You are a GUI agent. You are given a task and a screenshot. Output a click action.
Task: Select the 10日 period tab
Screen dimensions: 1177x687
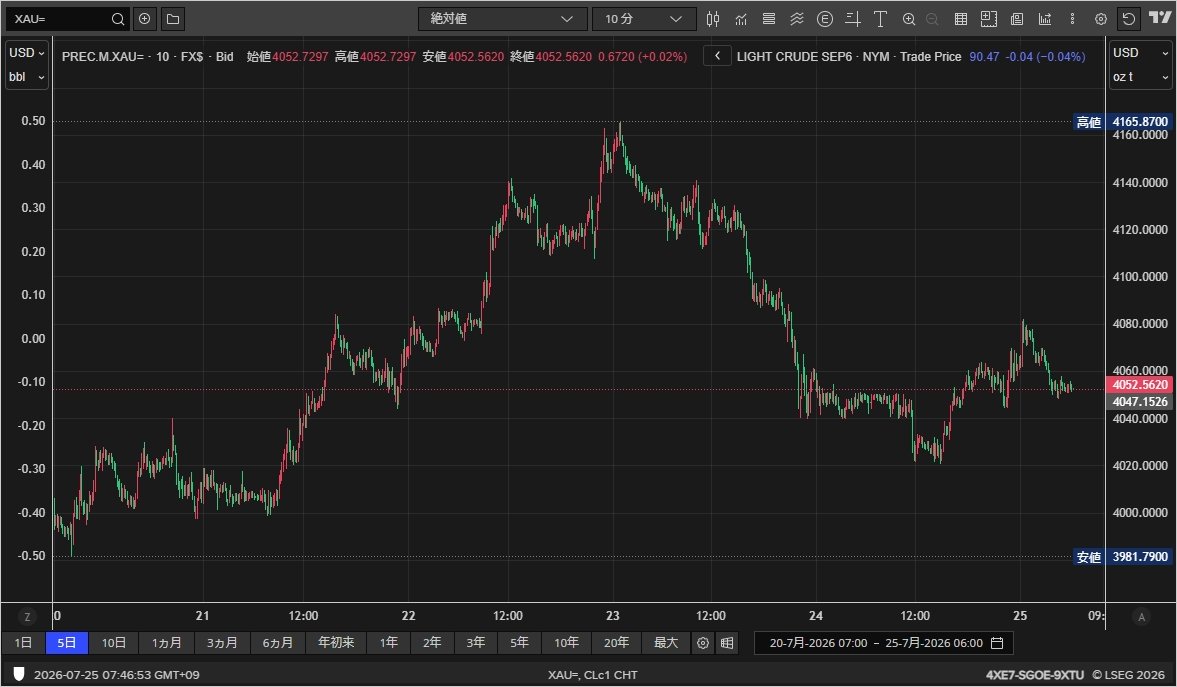pos(114,643)
